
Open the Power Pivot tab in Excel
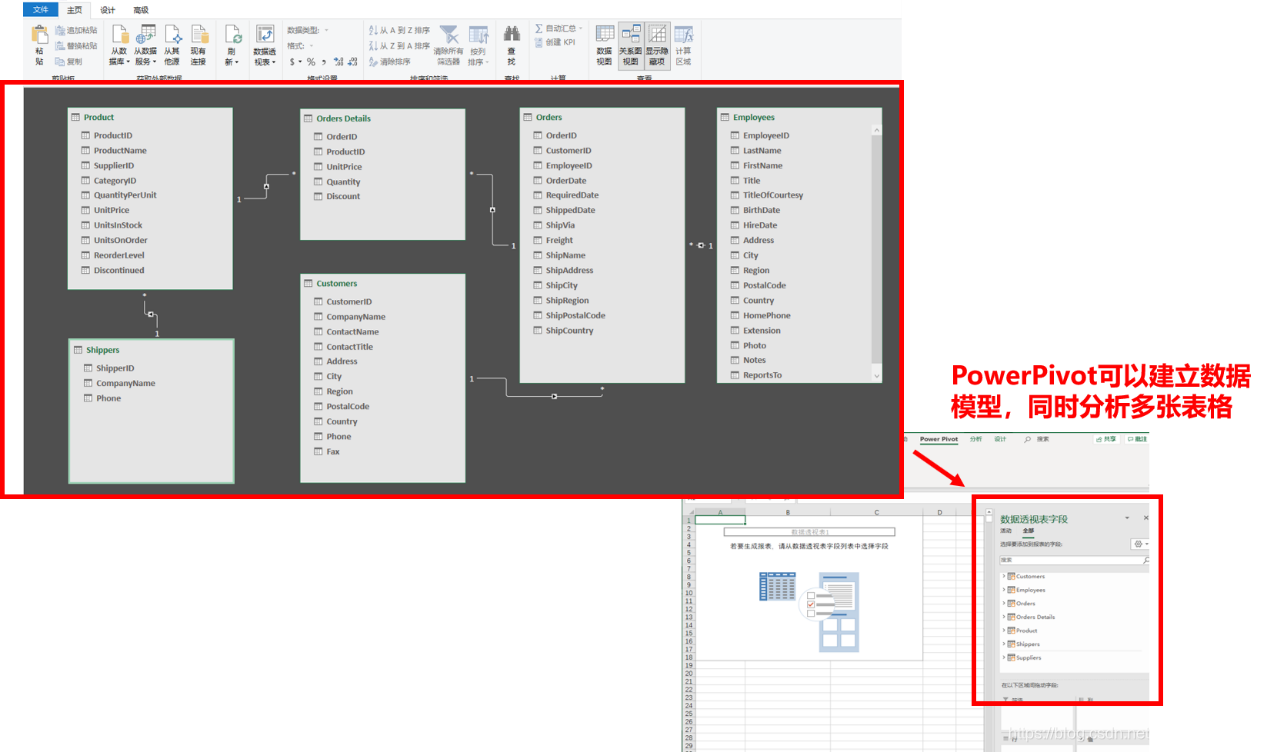point(939,439)
